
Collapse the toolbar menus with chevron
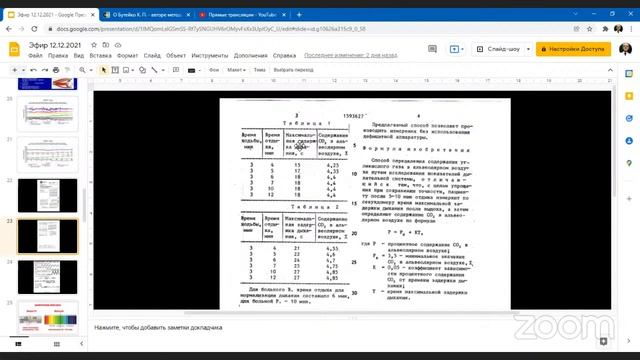[x=610, y=70]
